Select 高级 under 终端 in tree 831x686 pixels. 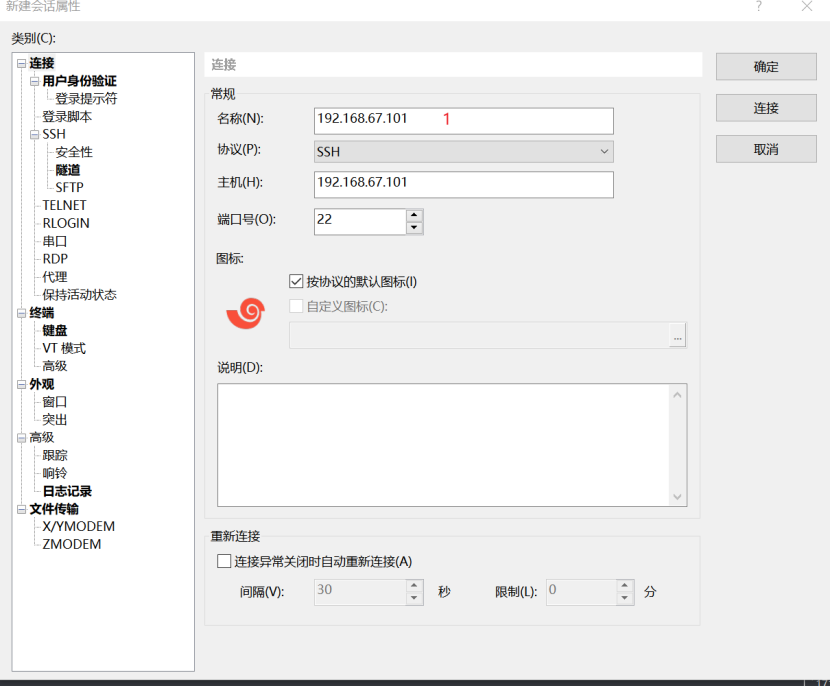pyautogui.click(x=55, y=366)
